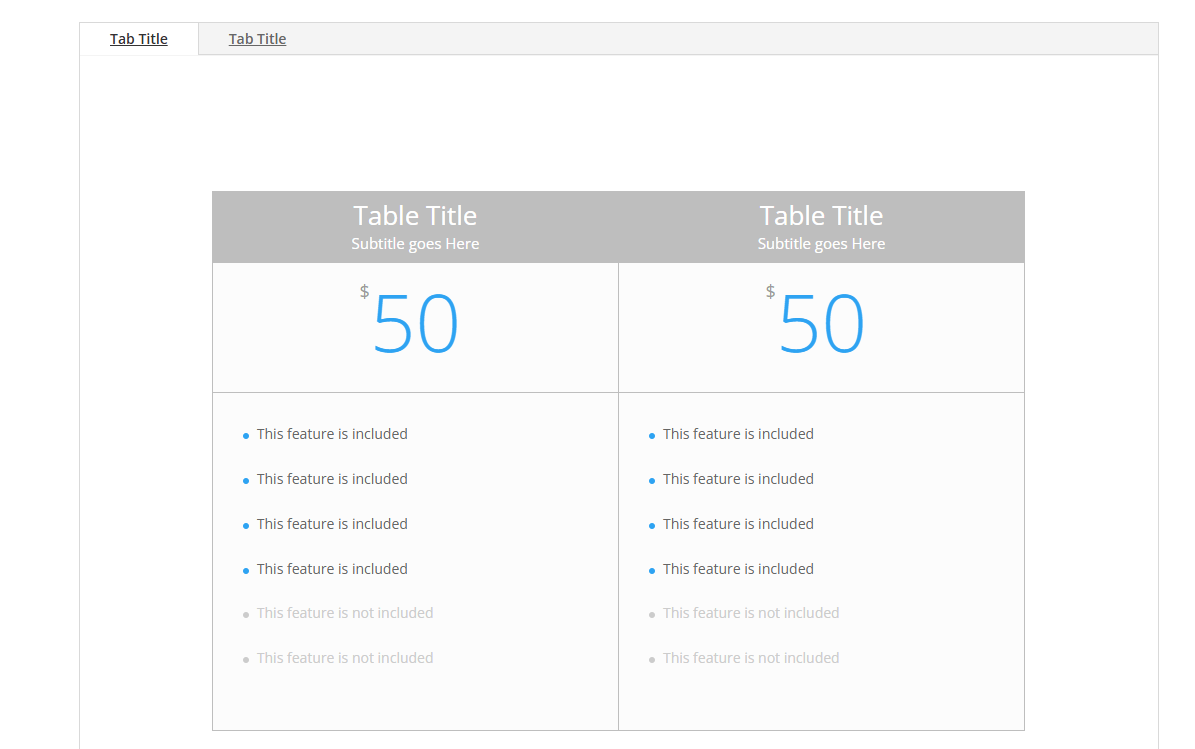Select right column's Subtitle goes Here text
Image resolution: width=1195 pixels, height=749 pixels.
click(821, 244)
